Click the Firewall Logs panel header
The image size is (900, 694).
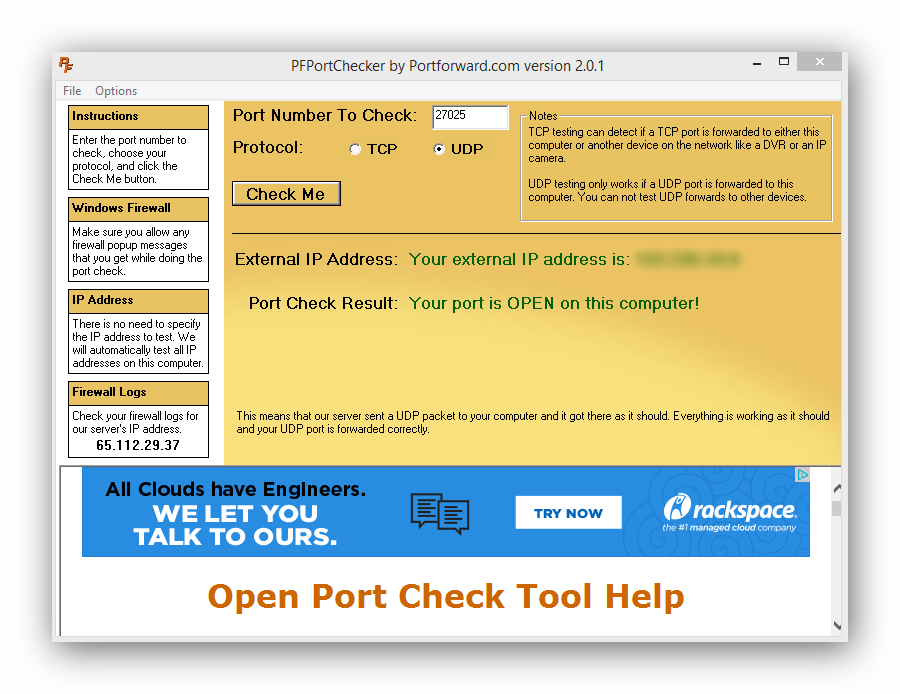point(138,393)
